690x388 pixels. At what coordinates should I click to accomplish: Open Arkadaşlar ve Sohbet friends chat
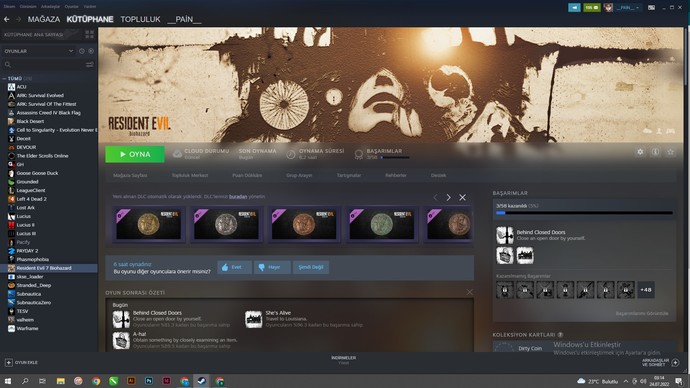(x=660, y=362)
